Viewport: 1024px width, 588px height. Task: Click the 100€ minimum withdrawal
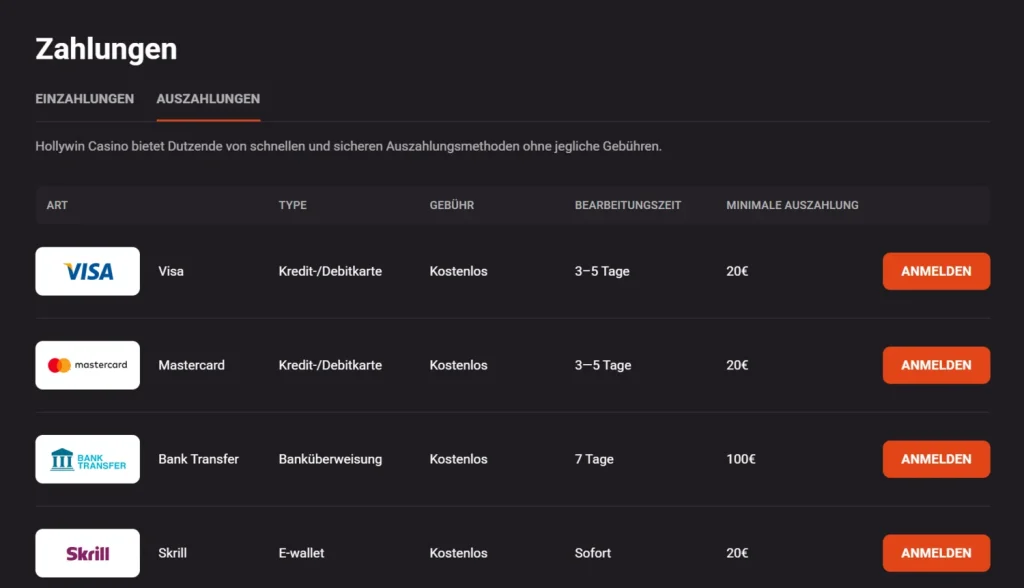[x=741, y=459]
